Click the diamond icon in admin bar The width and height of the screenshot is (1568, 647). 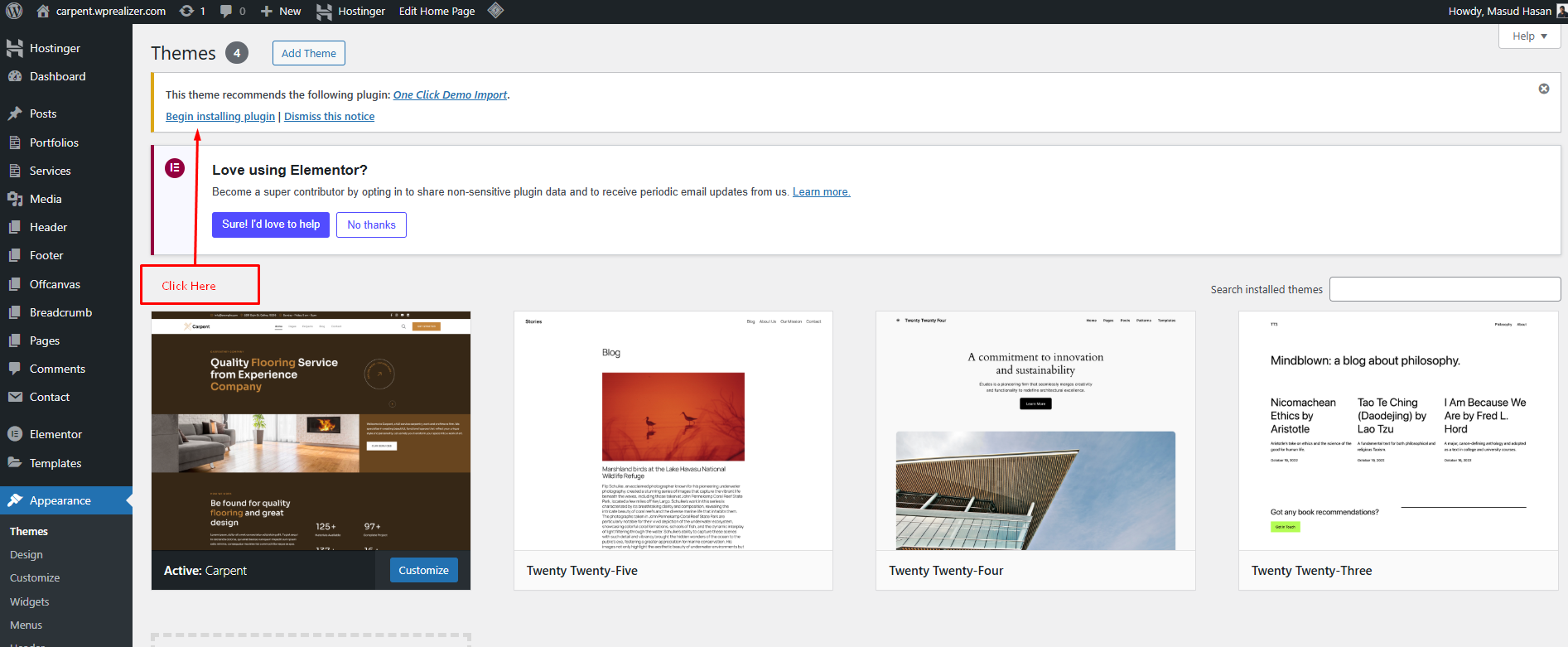point(495,11)
